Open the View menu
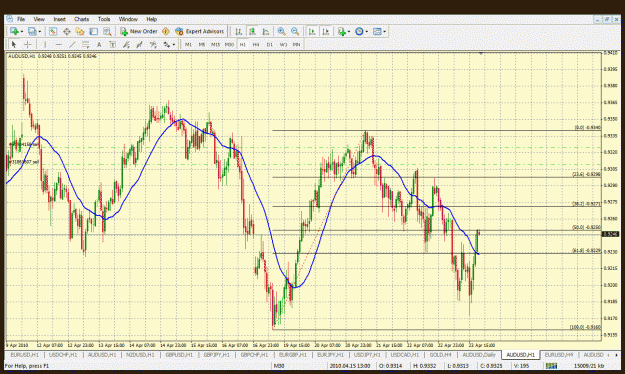 tap(39, 19)
